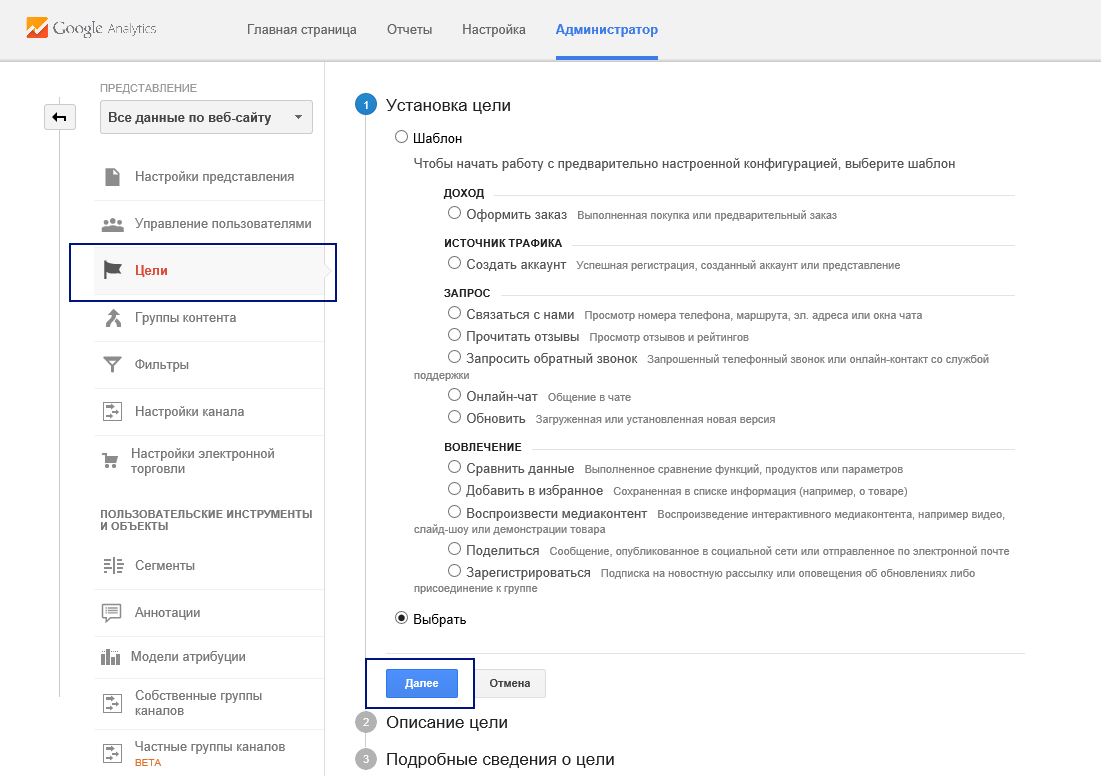Click the bar chart icon beside Модели атрибуции
The image size is (1101, 776).
tap(110, 657)
